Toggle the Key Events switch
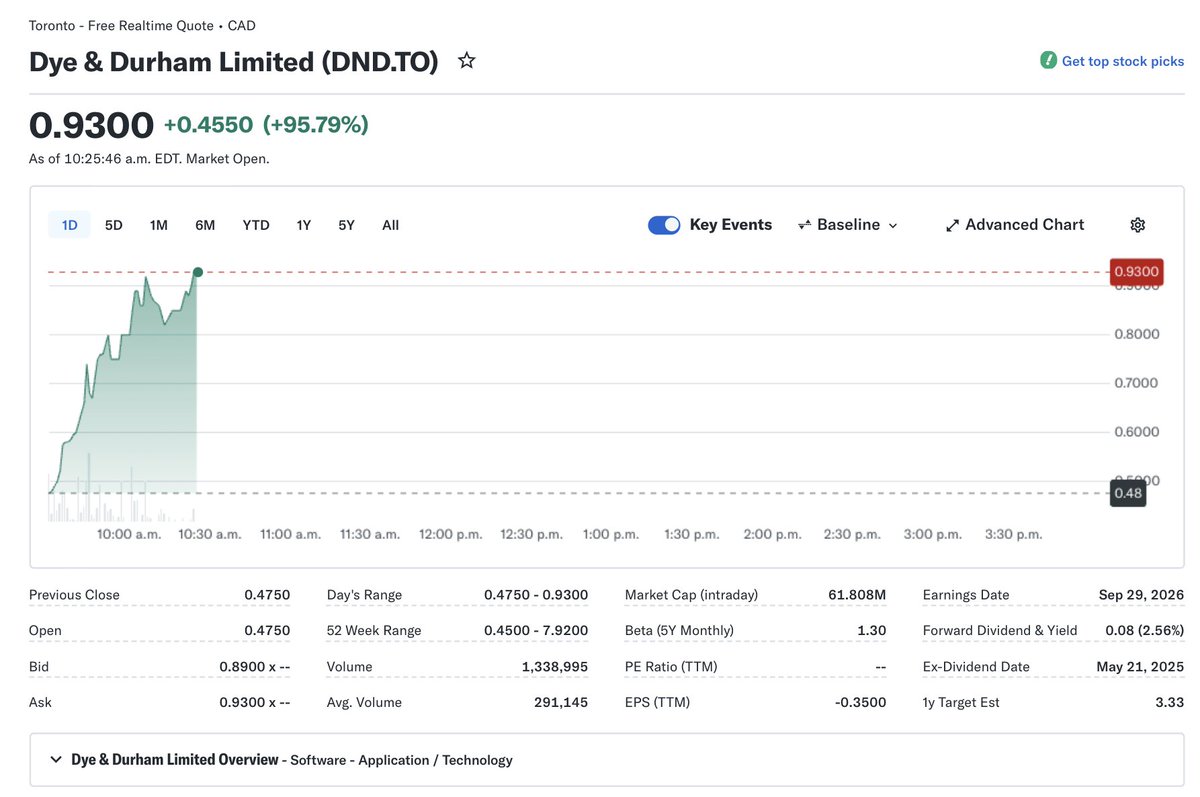Viewport: 1200px width, 797px height. [x=664, y=225]
